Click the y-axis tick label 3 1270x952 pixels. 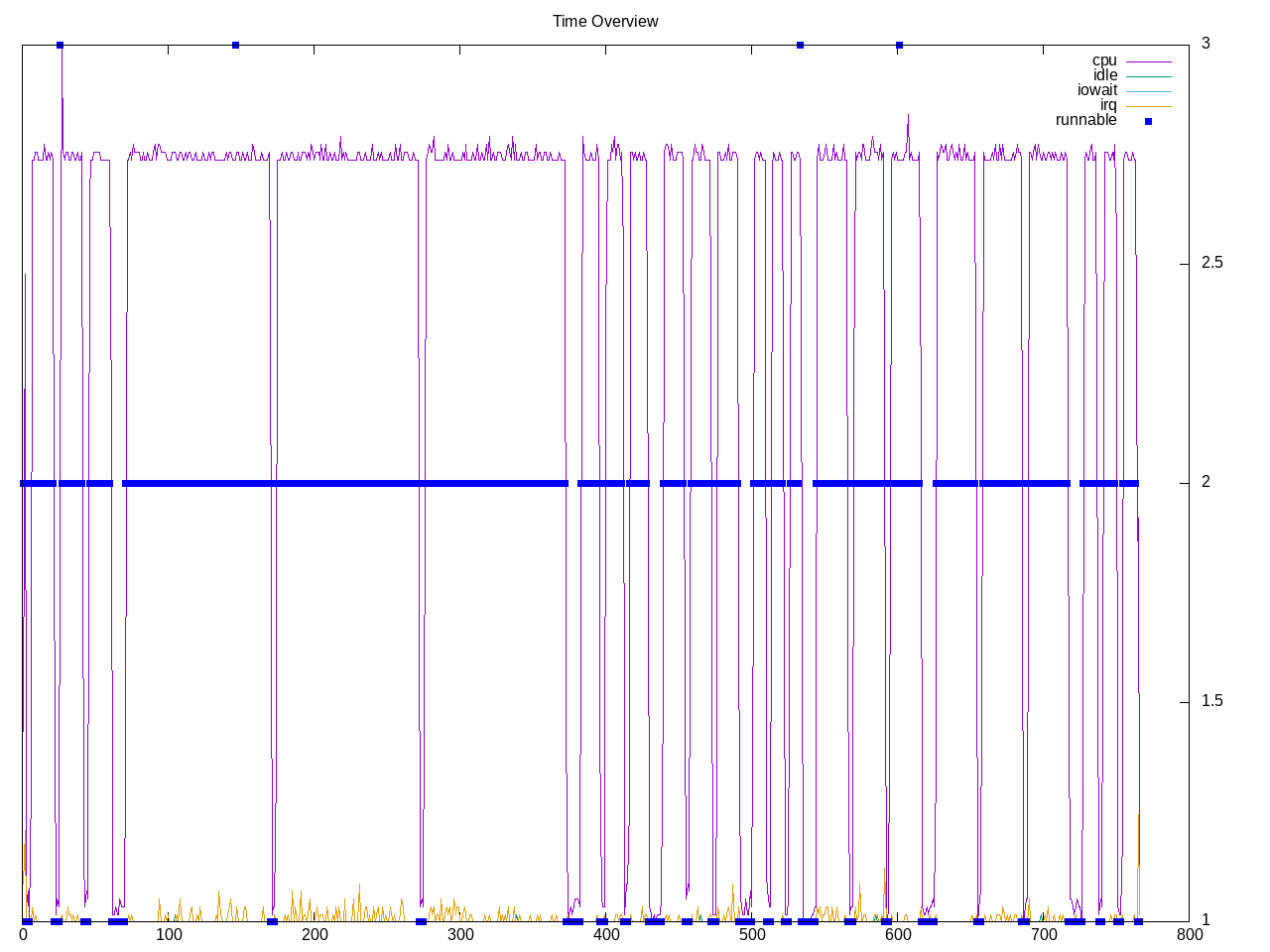pyautogui.click(x=1206, y=44)
